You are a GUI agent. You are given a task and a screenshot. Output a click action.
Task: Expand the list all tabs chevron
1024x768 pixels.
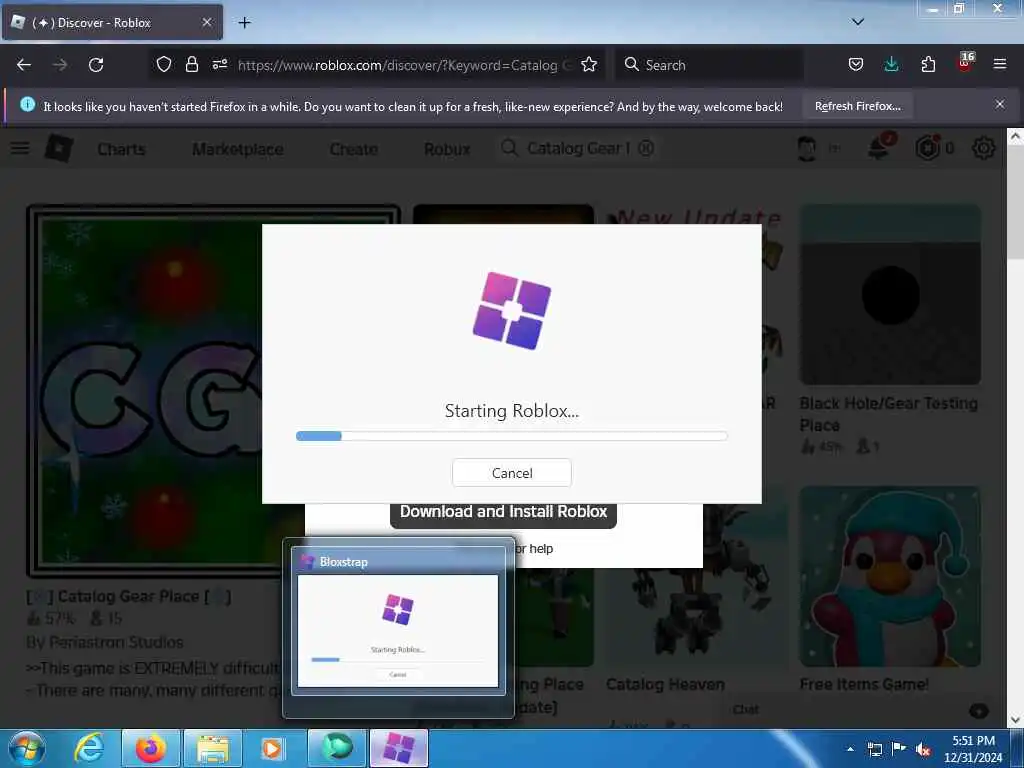click(x=858, y=22)
